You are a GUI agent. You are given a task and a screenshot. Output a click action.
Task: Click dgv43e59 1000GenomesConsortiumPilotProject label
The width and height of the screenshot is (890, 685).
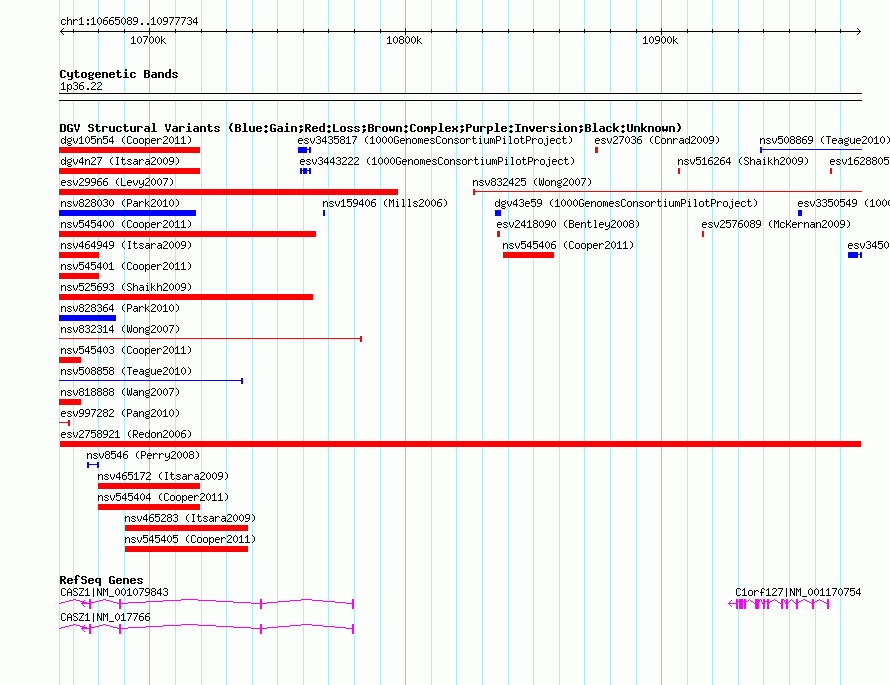pyautogui.click(x=626, y=203)
